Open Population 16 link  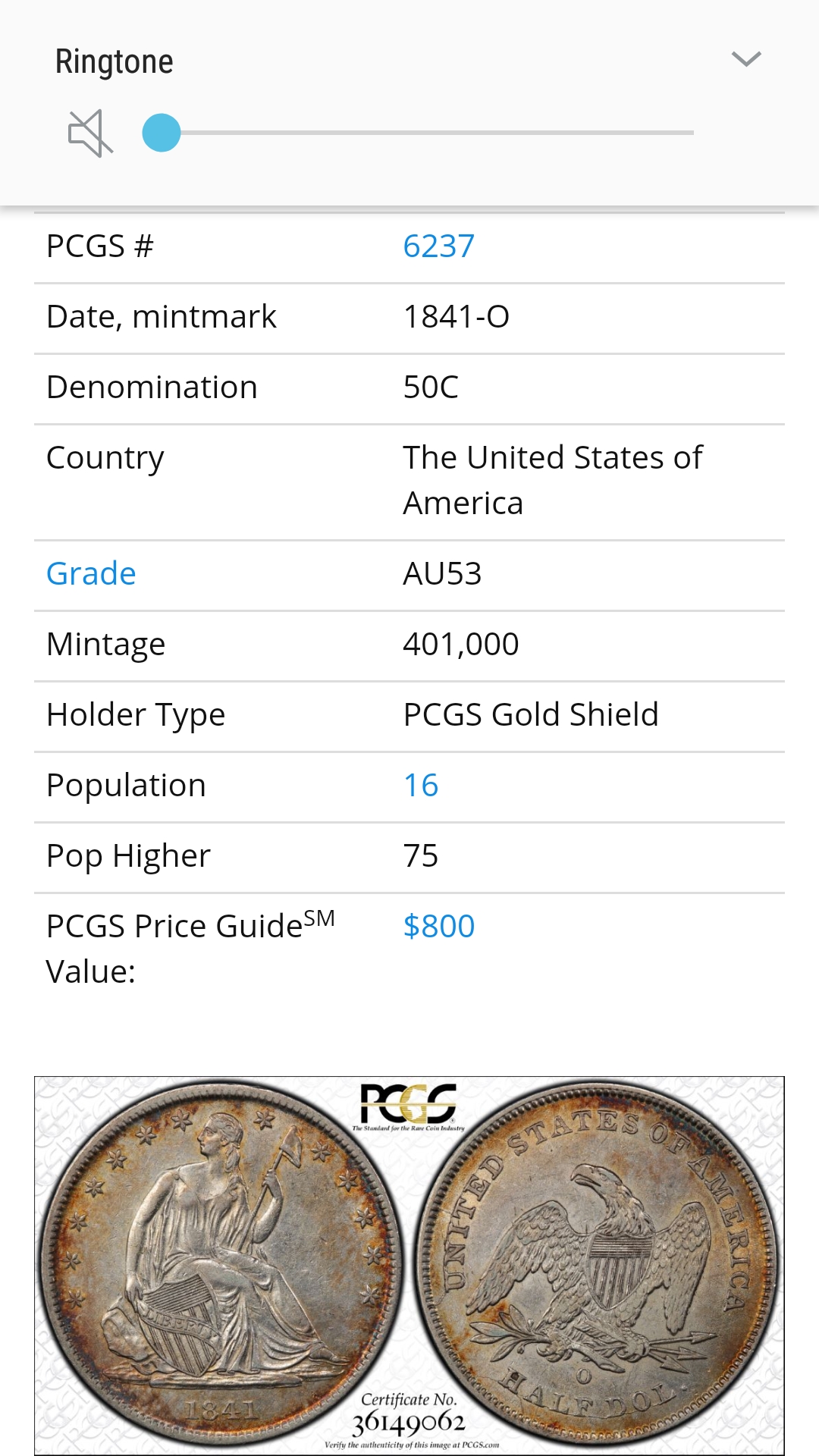[x=421, y=786]
